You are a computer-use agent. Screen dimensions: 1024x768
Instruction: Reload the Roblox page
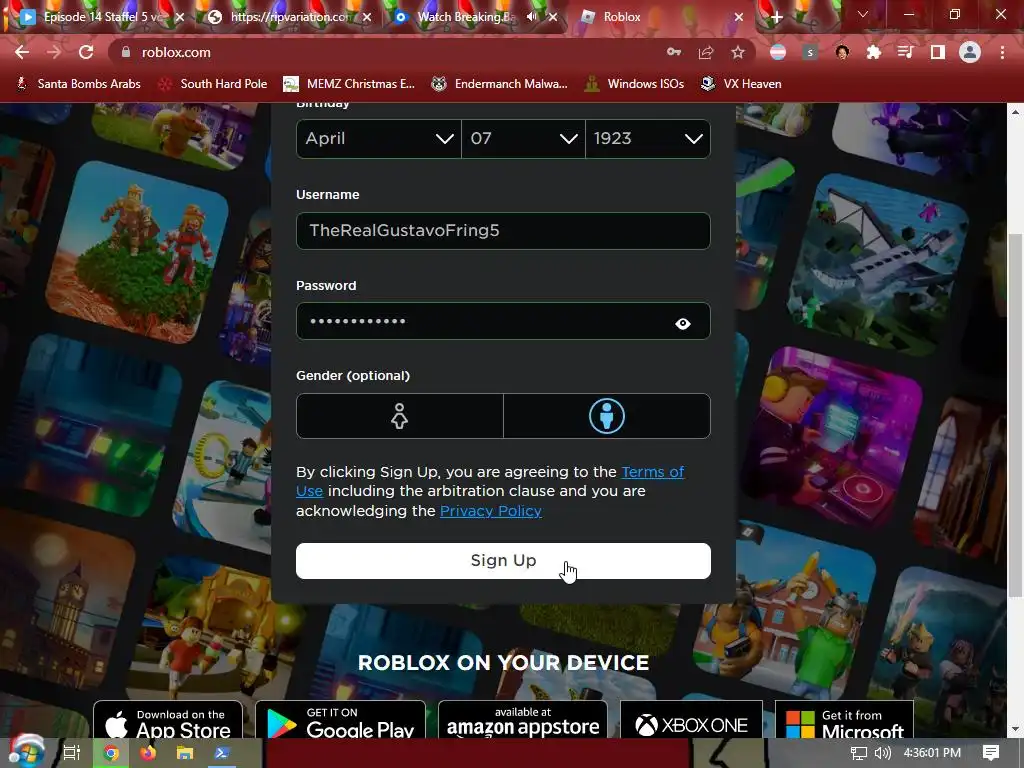(x=86, y=52)
